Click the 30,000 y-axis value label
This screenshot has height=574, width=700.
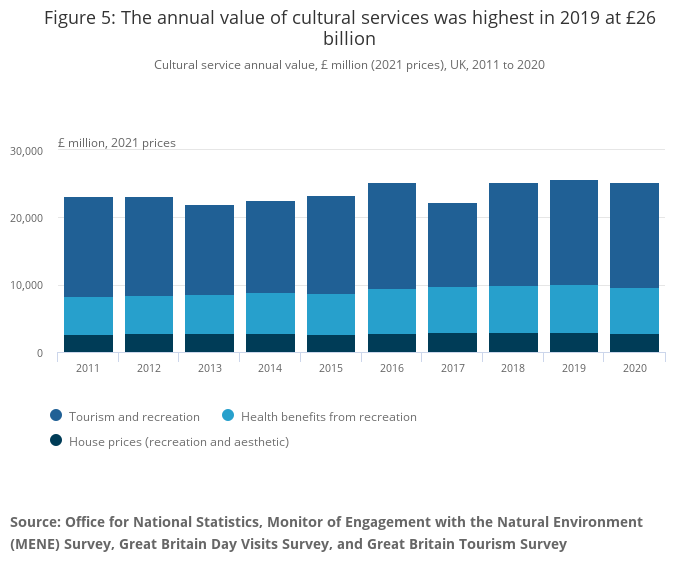26,151
